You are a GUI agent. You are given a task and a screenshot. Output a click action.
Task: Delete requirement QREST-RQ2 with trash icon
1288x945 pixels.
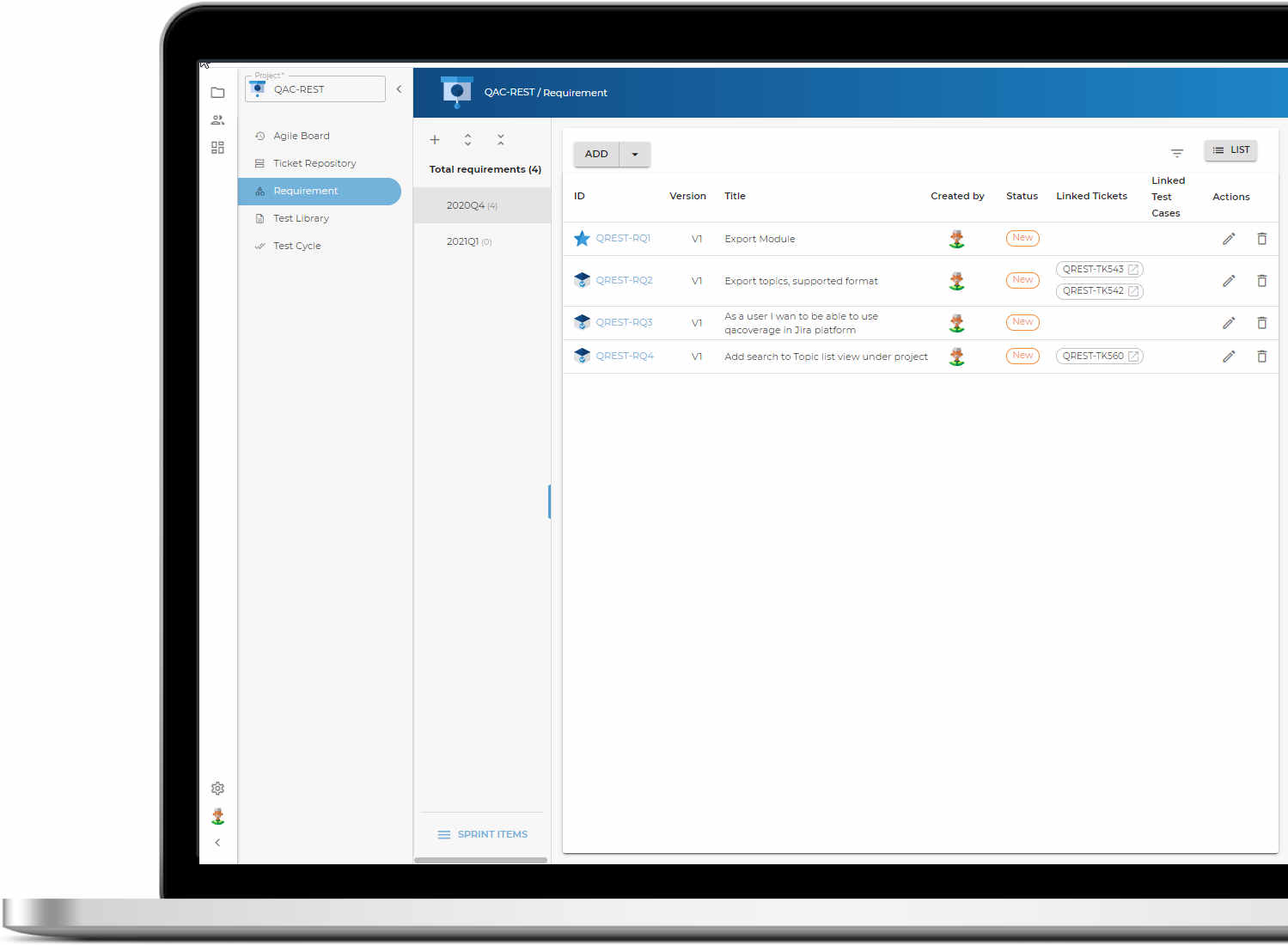coord(1262,281)
